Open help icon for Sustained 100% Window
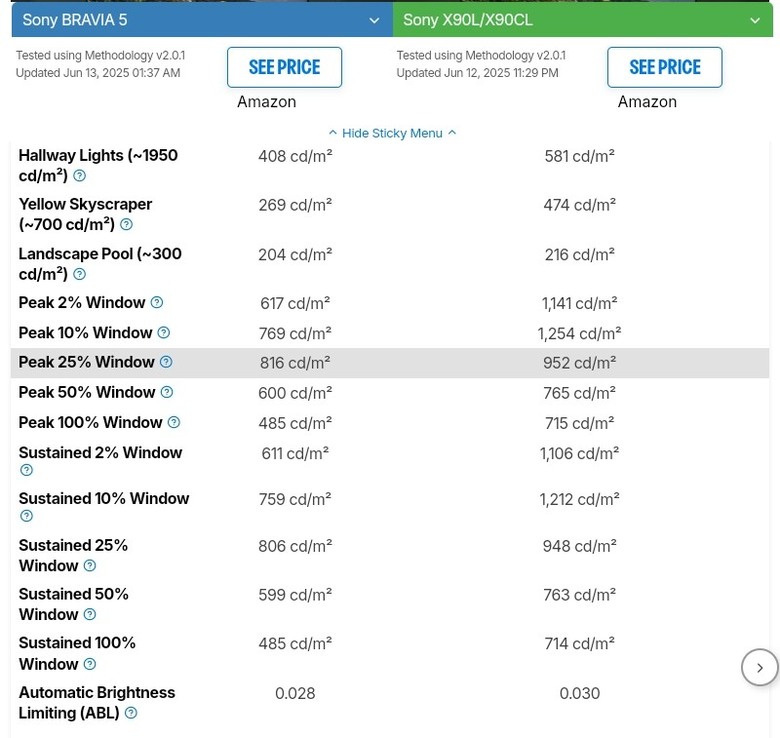This screenshot has height=738, width=780. click(90, 664)
